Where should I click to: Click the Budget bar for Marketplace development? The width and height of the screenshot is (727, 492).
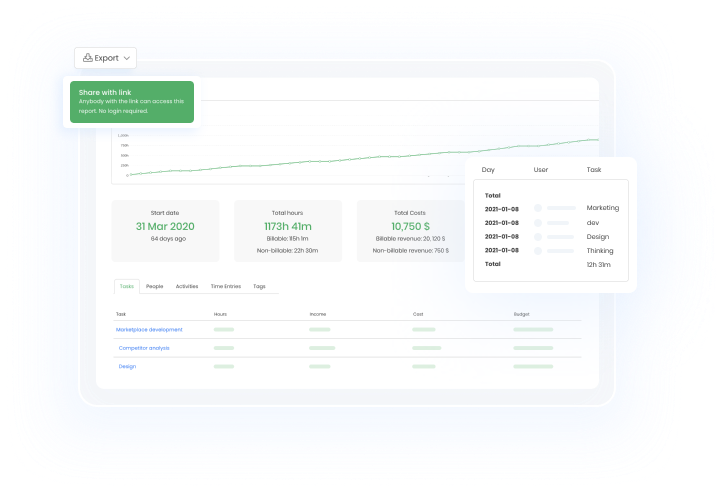pos(533,330)
